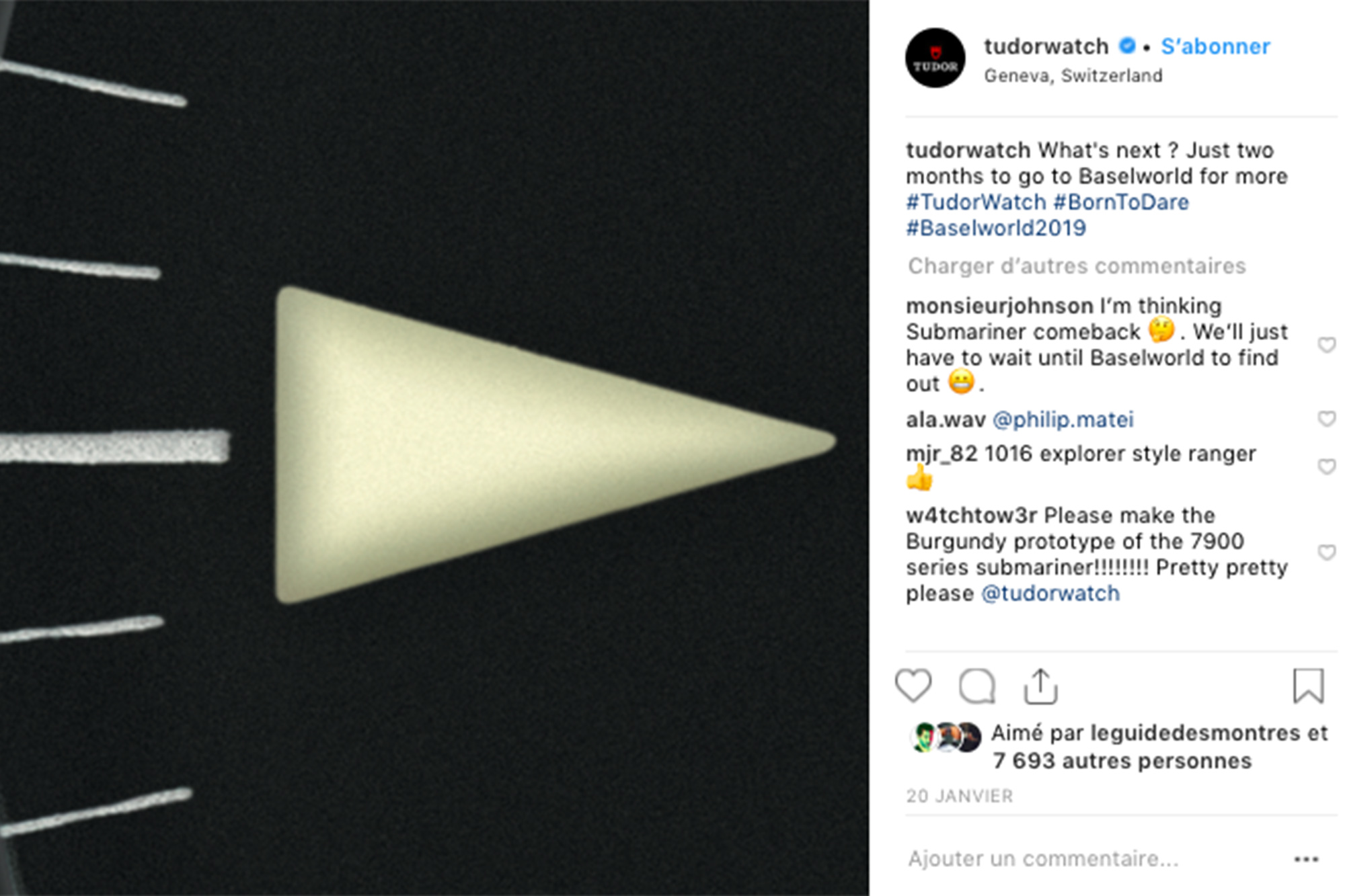Like w4tchtow3r's comment heart
This screenshot has height=896, width=1345.
1326,553
